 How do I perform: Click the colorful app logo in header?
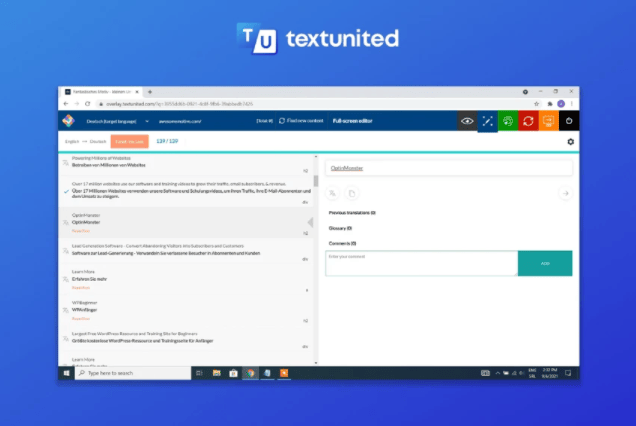pos(69,120)
